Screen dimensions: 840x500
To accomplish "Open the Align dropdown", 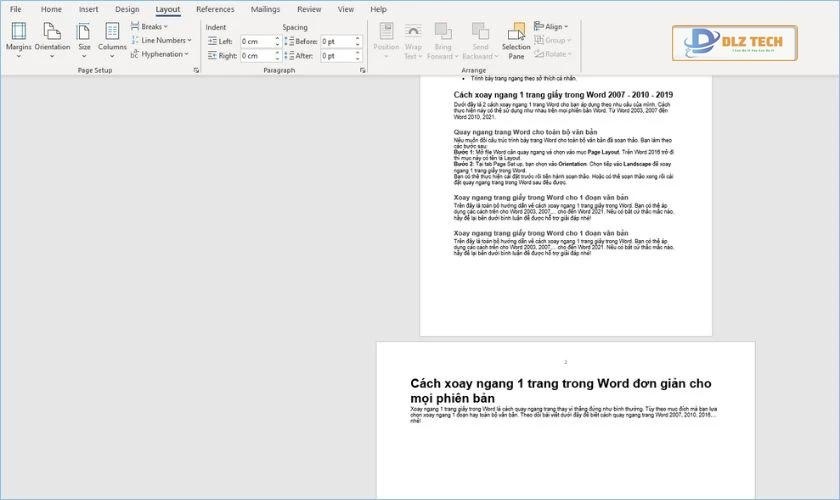I will 552,27.
